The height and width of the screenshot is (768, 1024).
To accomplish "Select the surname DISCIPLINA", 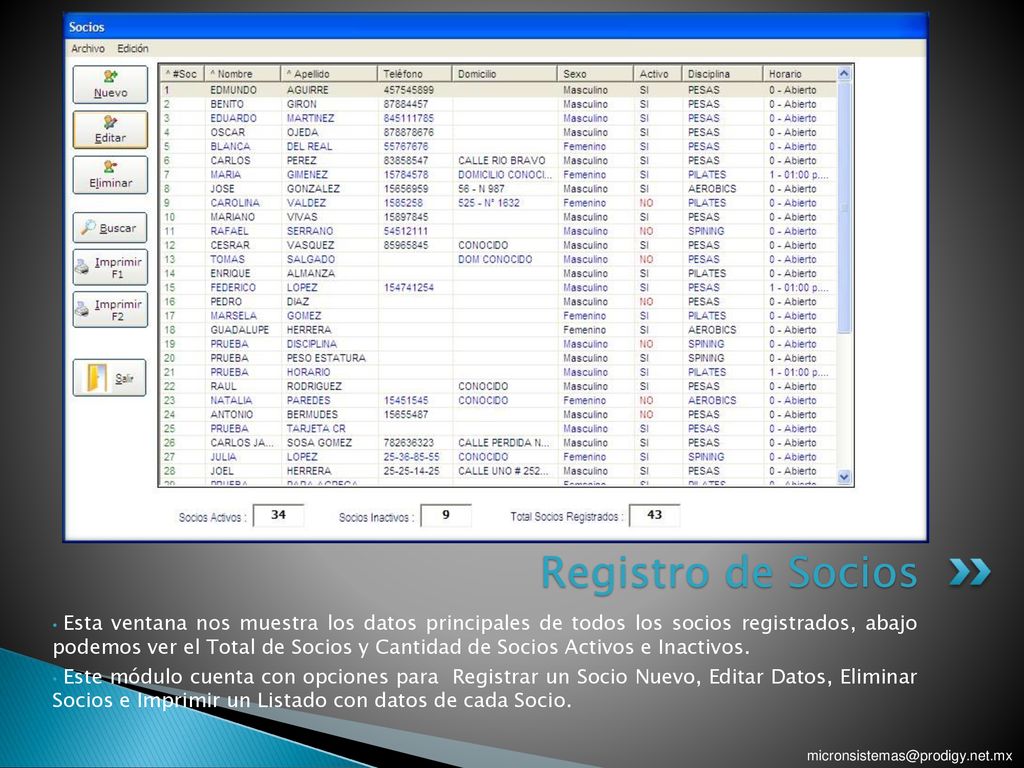I will (x=312, y=344).
